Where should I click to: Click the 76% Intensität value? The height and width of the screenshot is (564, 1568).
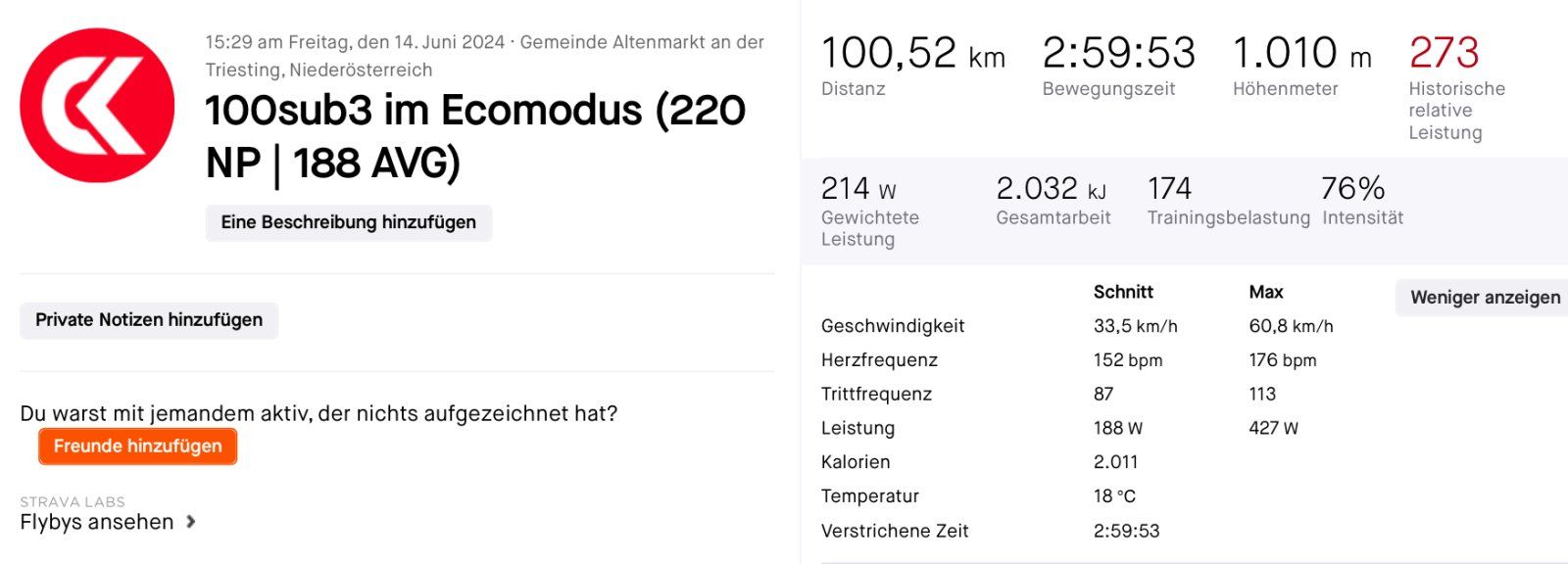[1352, 188]
